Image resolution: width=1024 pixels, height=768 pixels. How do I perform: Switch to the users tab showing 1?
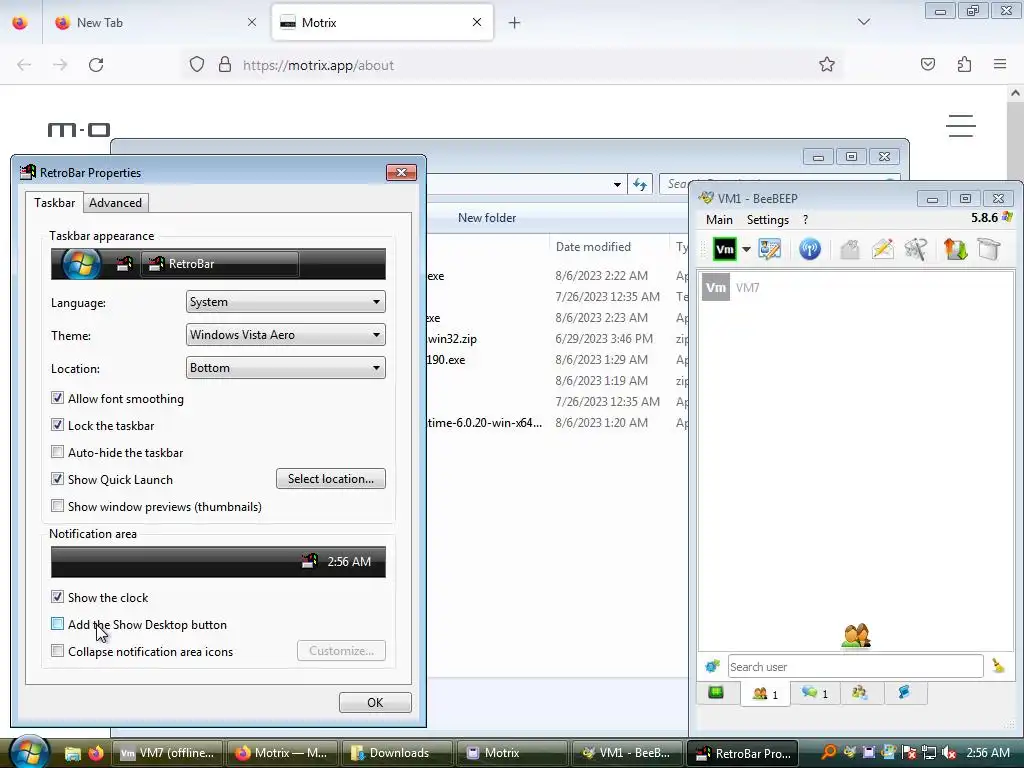pos(765,694)
